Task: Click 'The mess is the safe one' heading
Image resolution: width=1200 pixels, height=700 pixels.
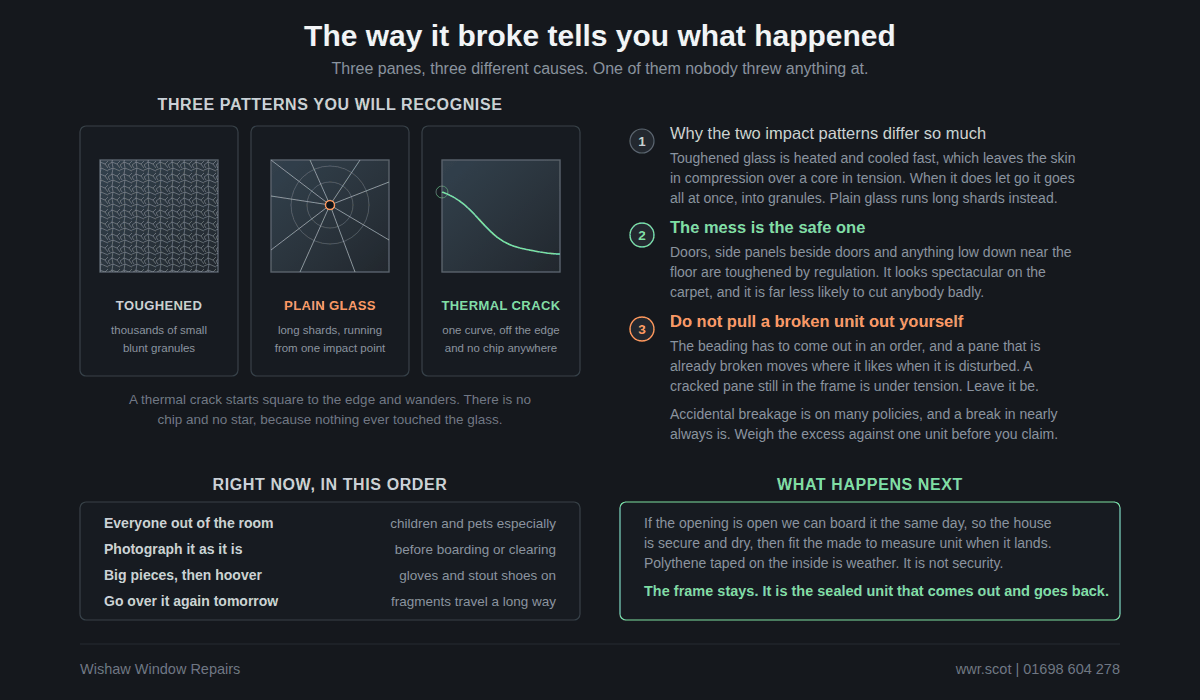Action: point(768,227)
